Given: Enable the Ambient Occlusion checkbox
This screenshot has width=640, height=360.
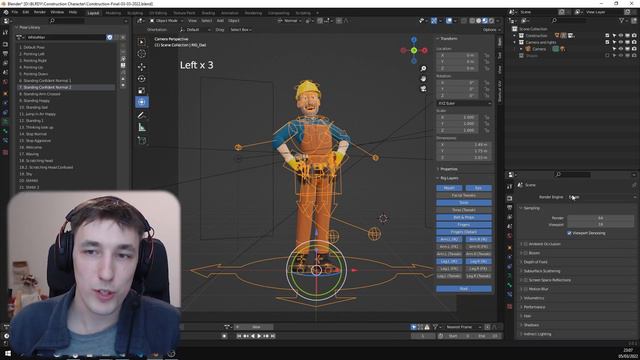Looking at the screenshot, I should point(526,244).
